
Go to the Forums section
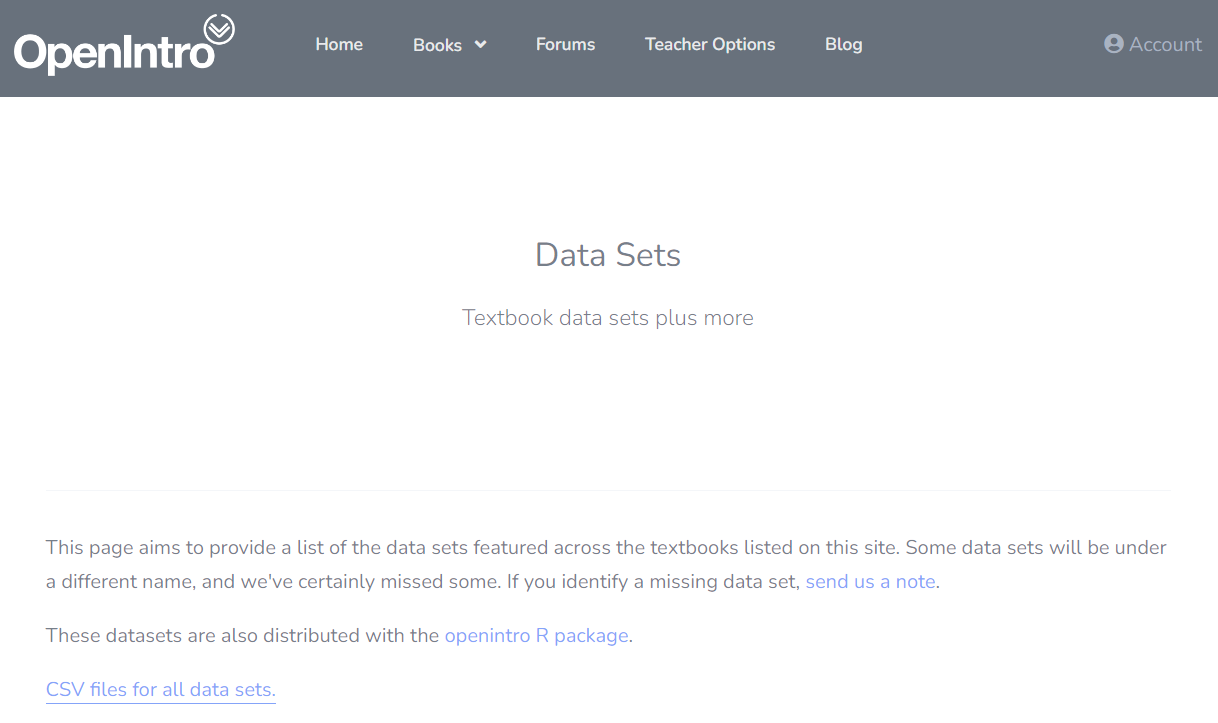565,44
